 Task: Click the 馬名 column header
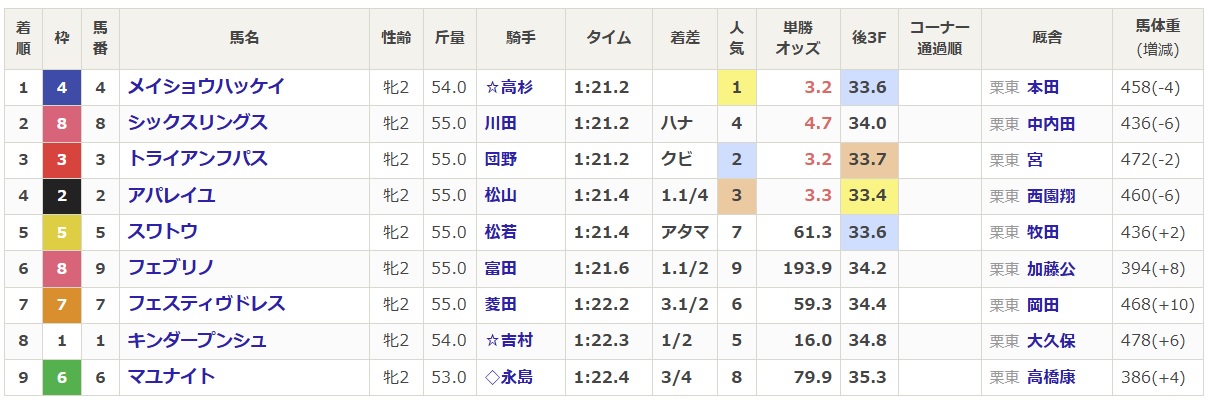coord(244,38)
